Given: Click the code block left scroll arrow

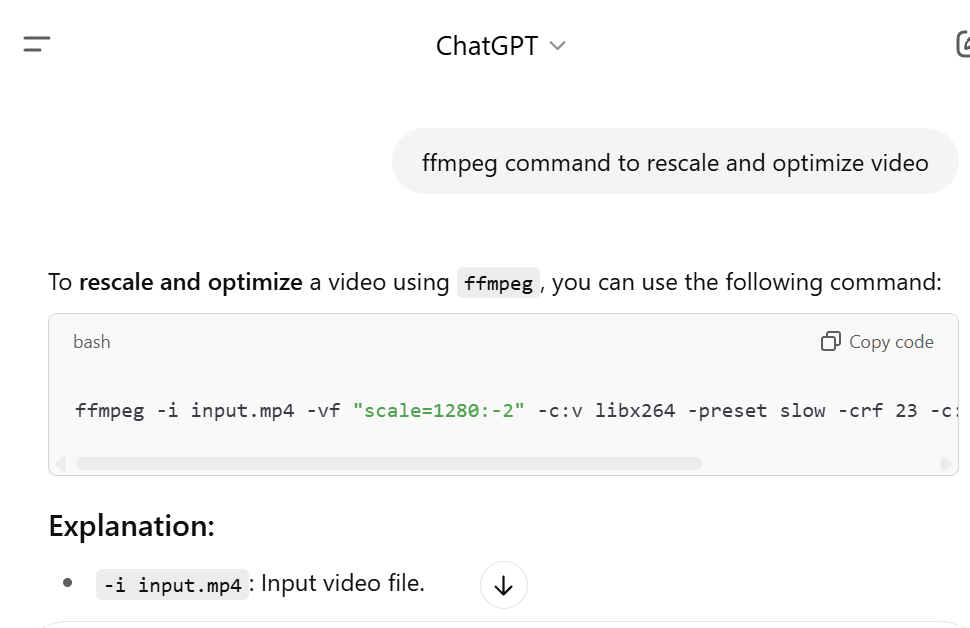Looking at the screenshot, I should [x=61, y=463].
